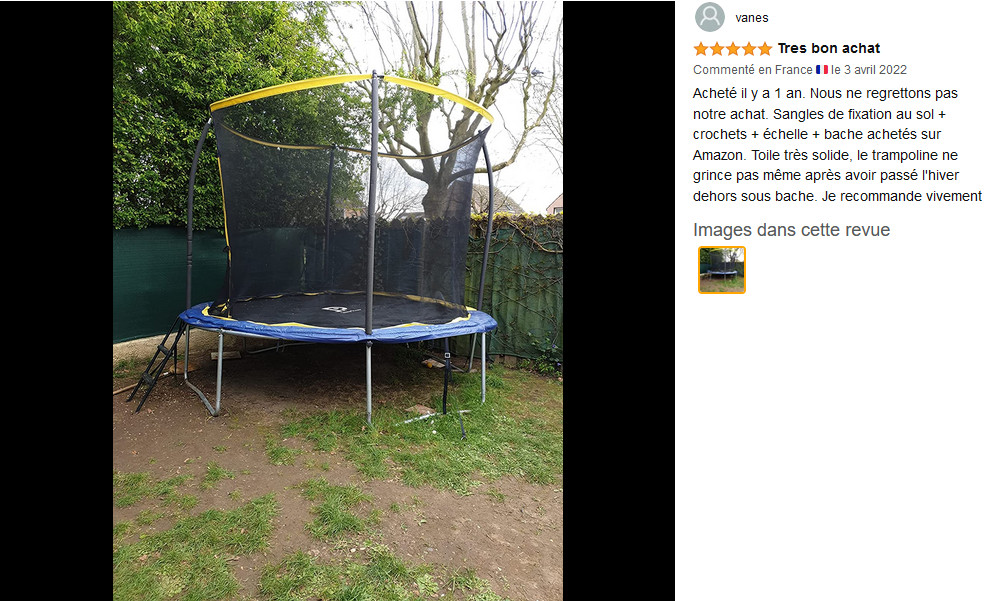This screenshot has height=601, width=995.
Task: Click the date le 3 avril 2022
Action: pyautogui.click(x=869, y=70)
